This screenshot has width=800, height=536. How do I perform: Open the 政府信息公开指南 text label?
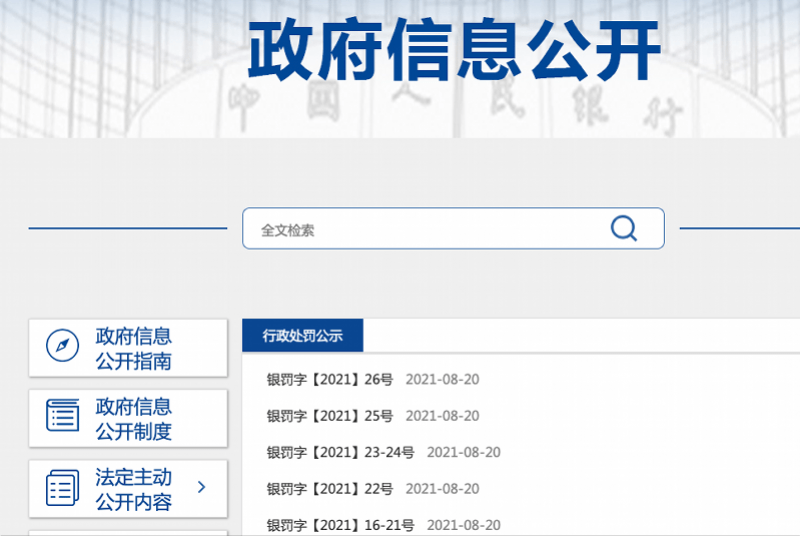pyautogui.click(x=133, y=348)
